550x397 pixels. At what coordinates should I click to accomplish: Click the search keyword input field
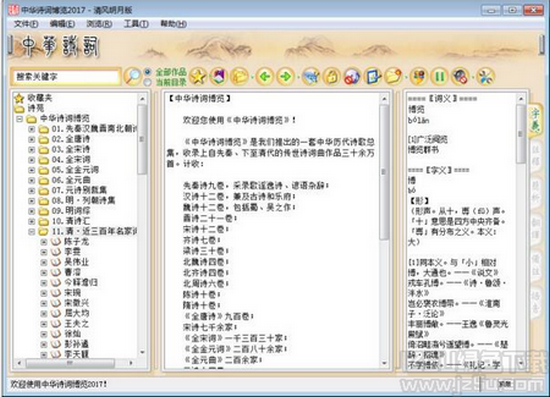[x=66, y=76]
